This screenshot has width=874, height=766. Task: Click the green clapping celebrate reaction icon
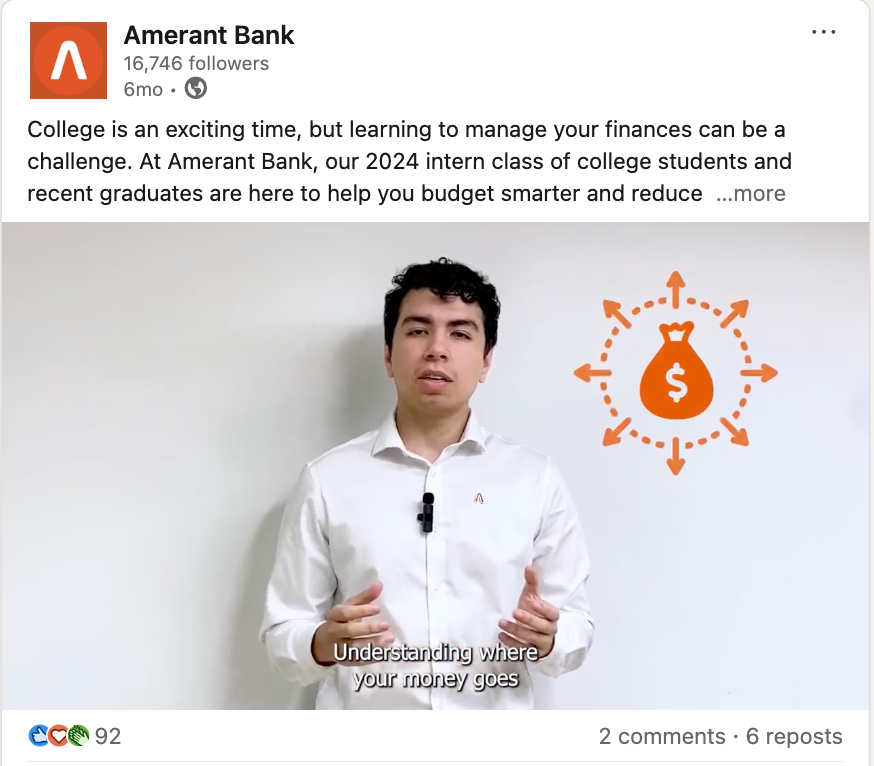click(78, 736)
